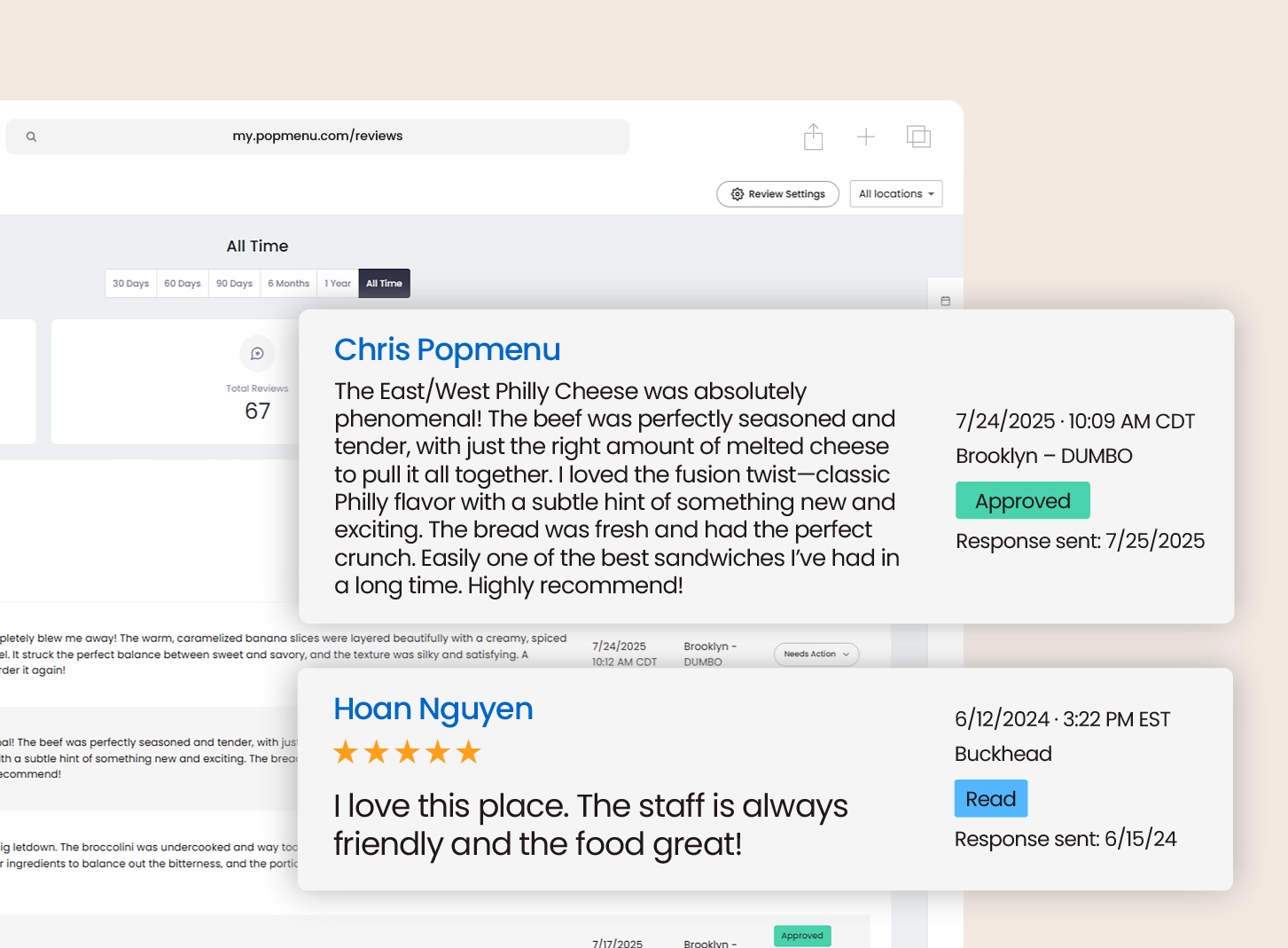1288x948 pixels.
Task: Click the five-star rating on Hoan Nguyen review
Action: click(x=407, y=753)
